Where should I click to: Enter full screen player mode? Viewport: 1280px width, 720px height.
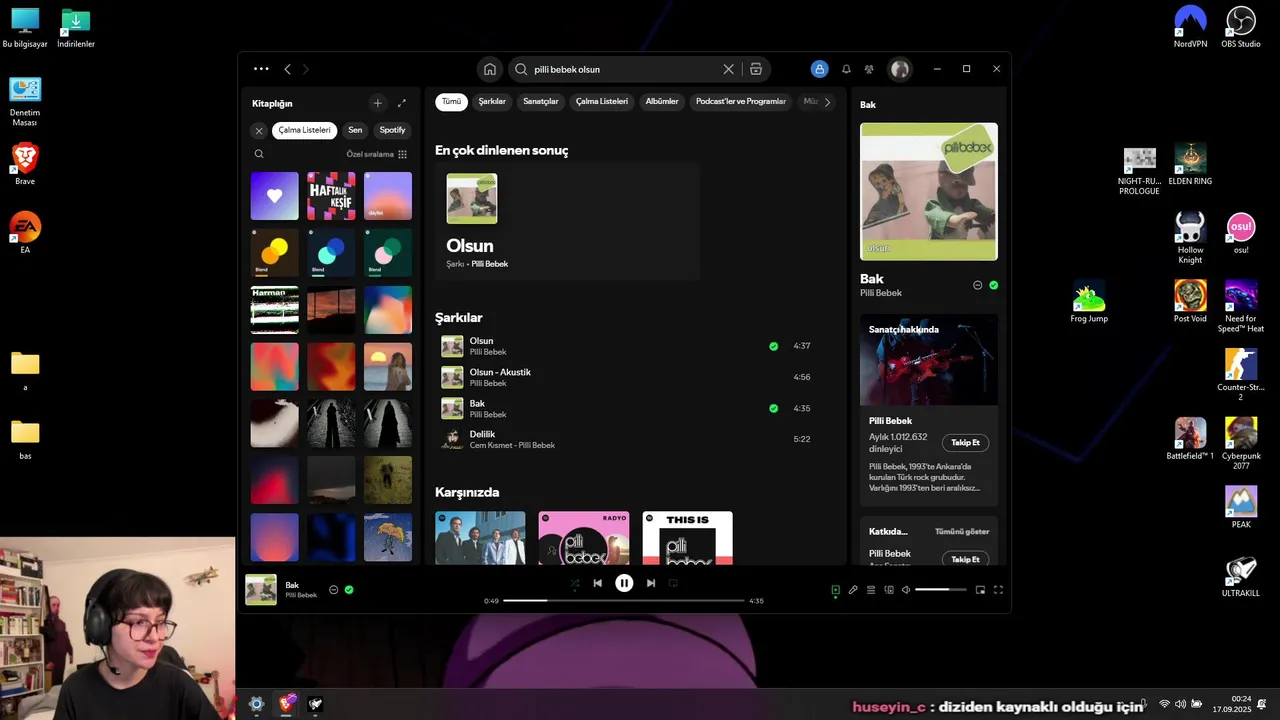[998, 590]
